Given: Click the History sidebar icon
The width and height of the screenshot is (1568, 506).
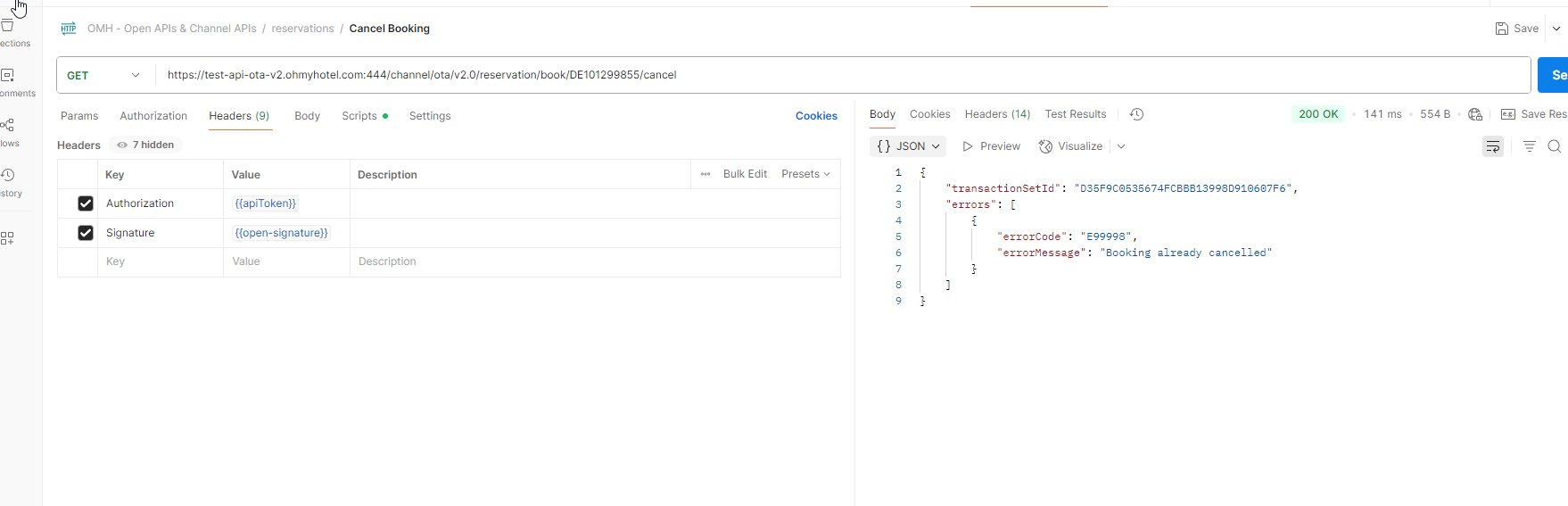Looking at the screenshot, I should pos(9,175).
